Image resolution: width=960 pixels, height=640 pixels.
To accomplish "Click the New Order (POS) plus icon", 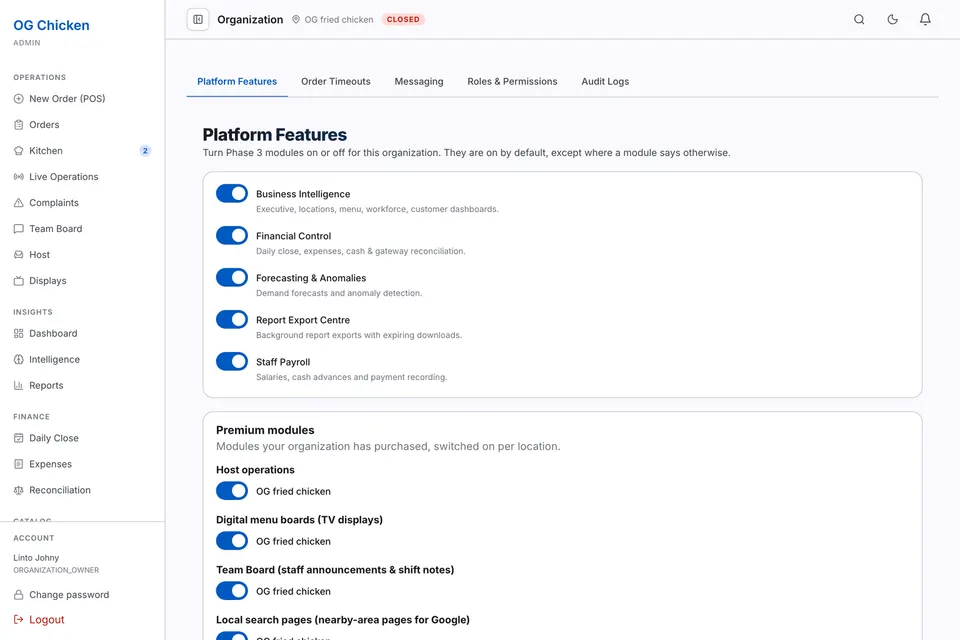I will tap(18, 99).
